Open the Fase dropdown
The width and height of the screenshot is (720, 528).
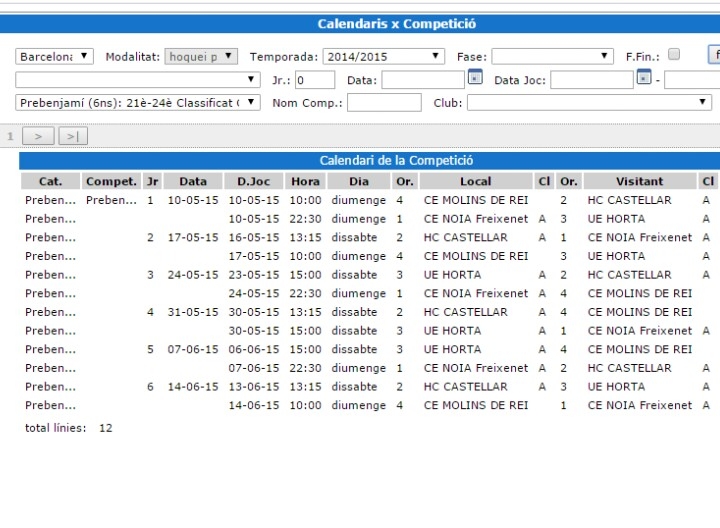click(552, 57)
